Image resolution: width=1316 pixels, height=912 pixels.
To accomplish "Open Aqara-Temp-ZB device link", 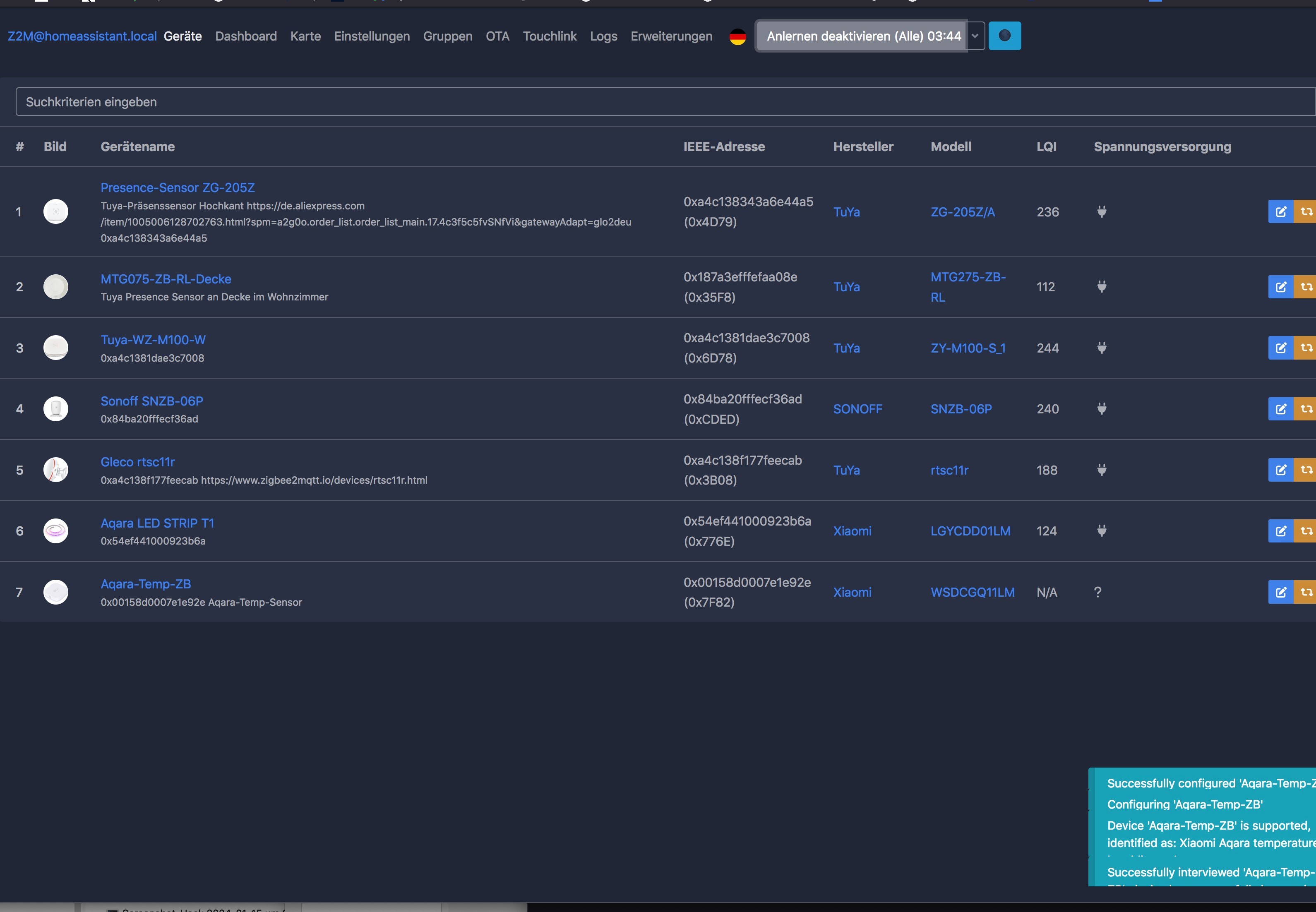I will pos(146,584).
